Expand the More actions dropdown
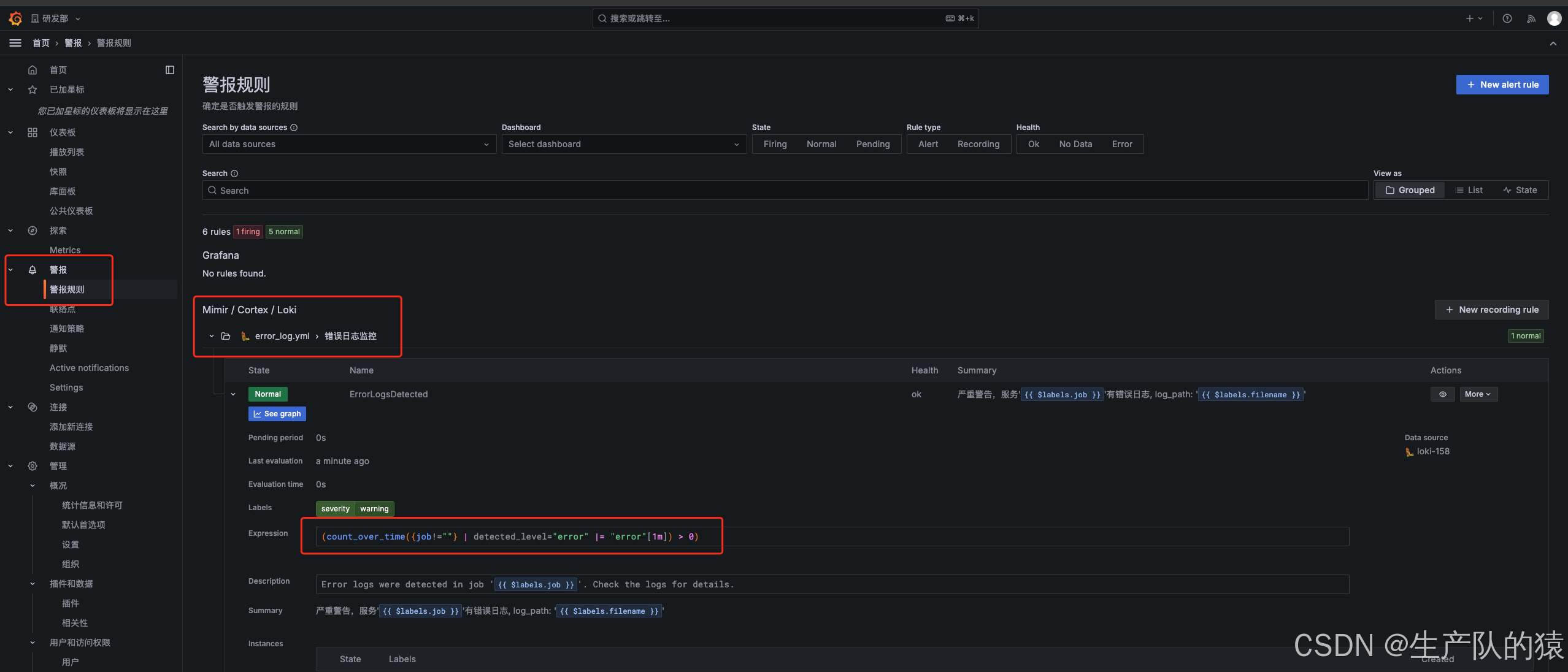Image resolution: width=1568 pixels, height=672 pixels. click(1478, 394)
